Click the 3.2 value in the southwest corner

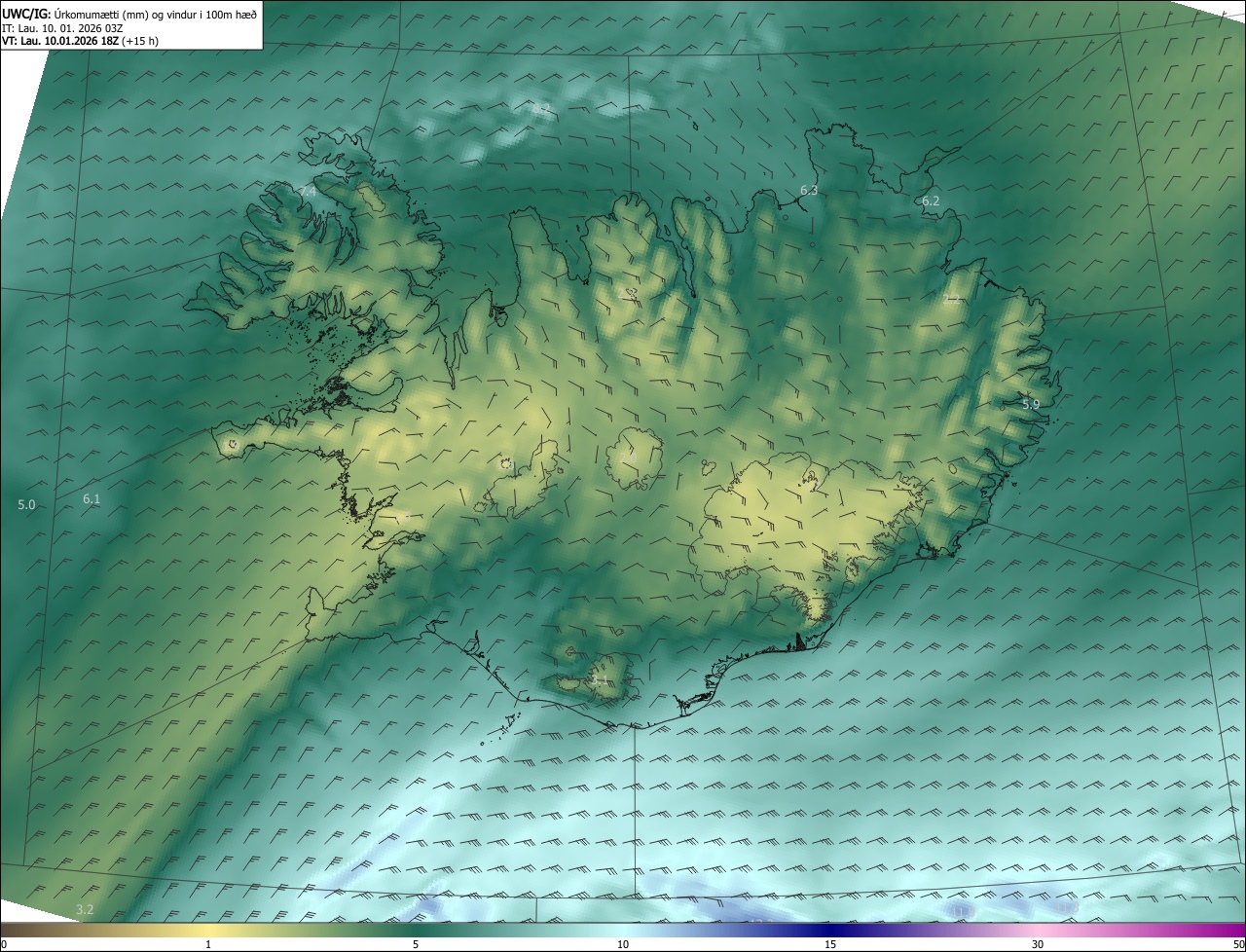(85, 909)
